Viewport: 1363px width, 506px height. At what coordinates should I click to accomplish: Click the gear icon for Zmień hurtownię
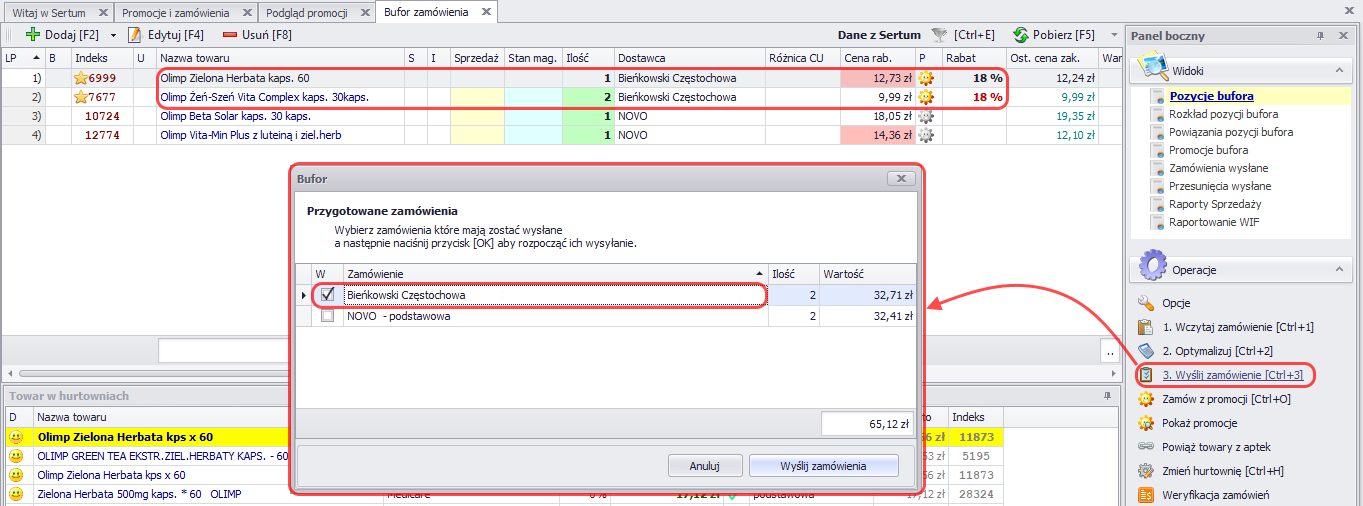[x=1146, y=471]
